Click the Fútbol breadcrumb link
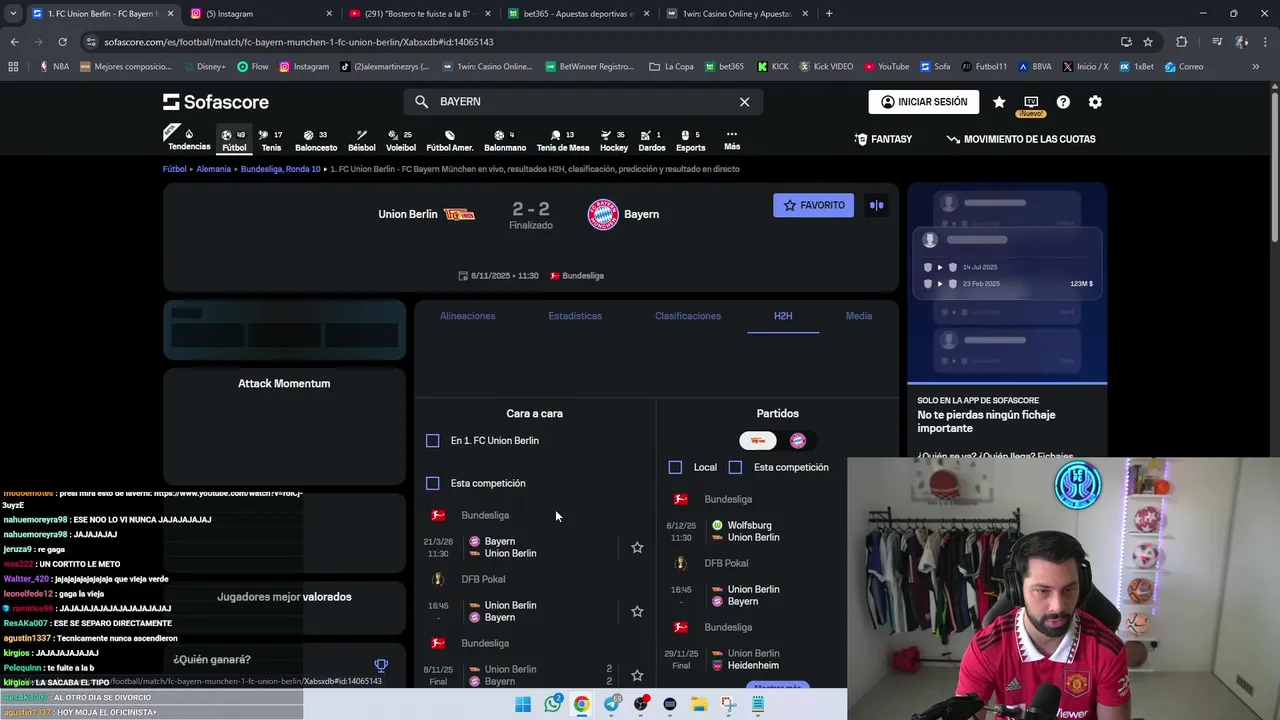 [x=175, y=169]
